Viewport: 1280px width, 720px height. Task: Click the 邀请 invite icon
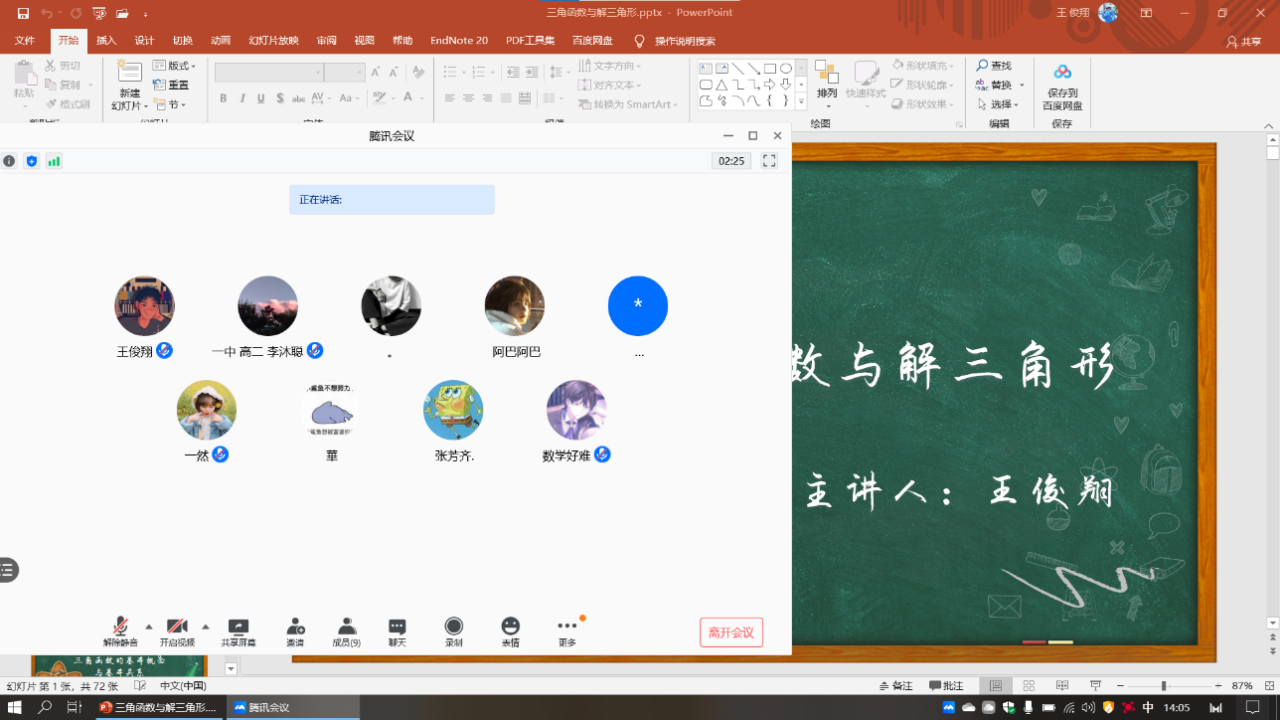click(295, 628)
